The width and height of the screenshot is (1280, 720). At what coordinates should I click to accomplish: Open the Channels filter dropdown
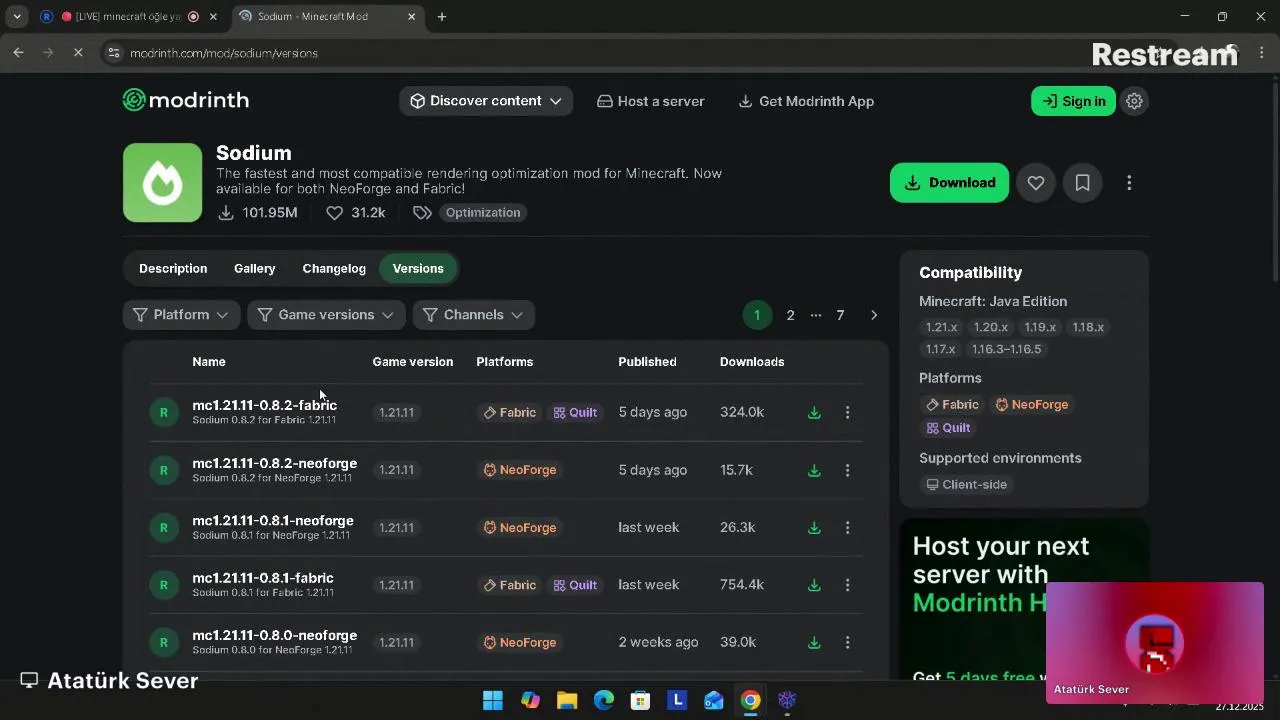[x=473, y=315]
